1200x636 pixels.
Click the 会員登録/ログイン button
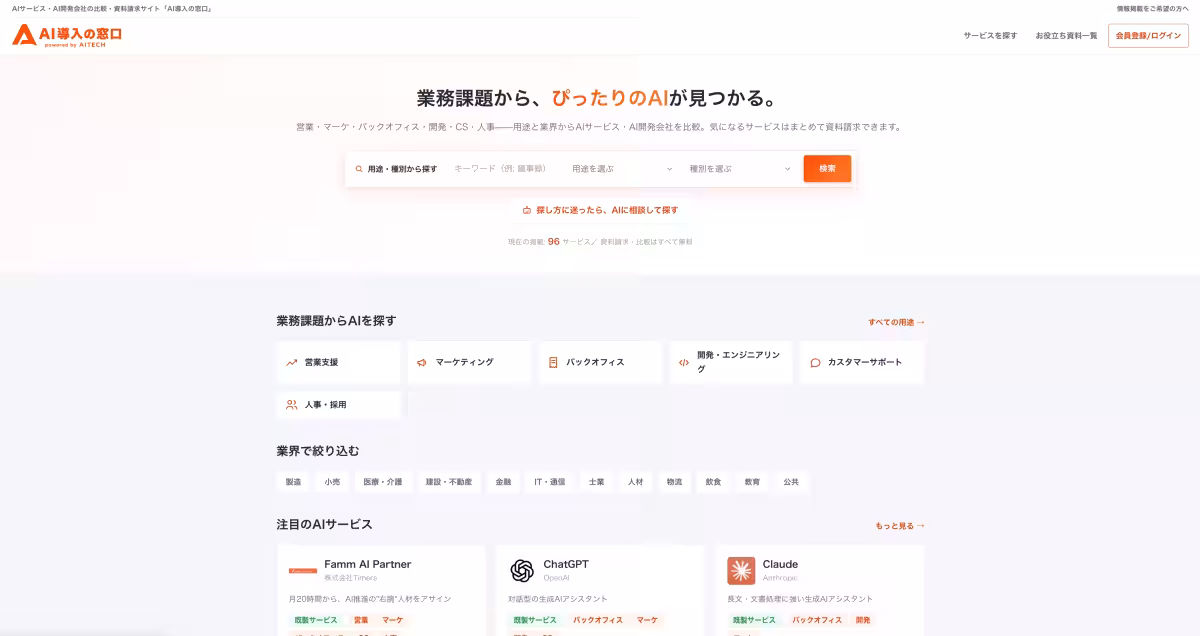(x=1148, y=36)
